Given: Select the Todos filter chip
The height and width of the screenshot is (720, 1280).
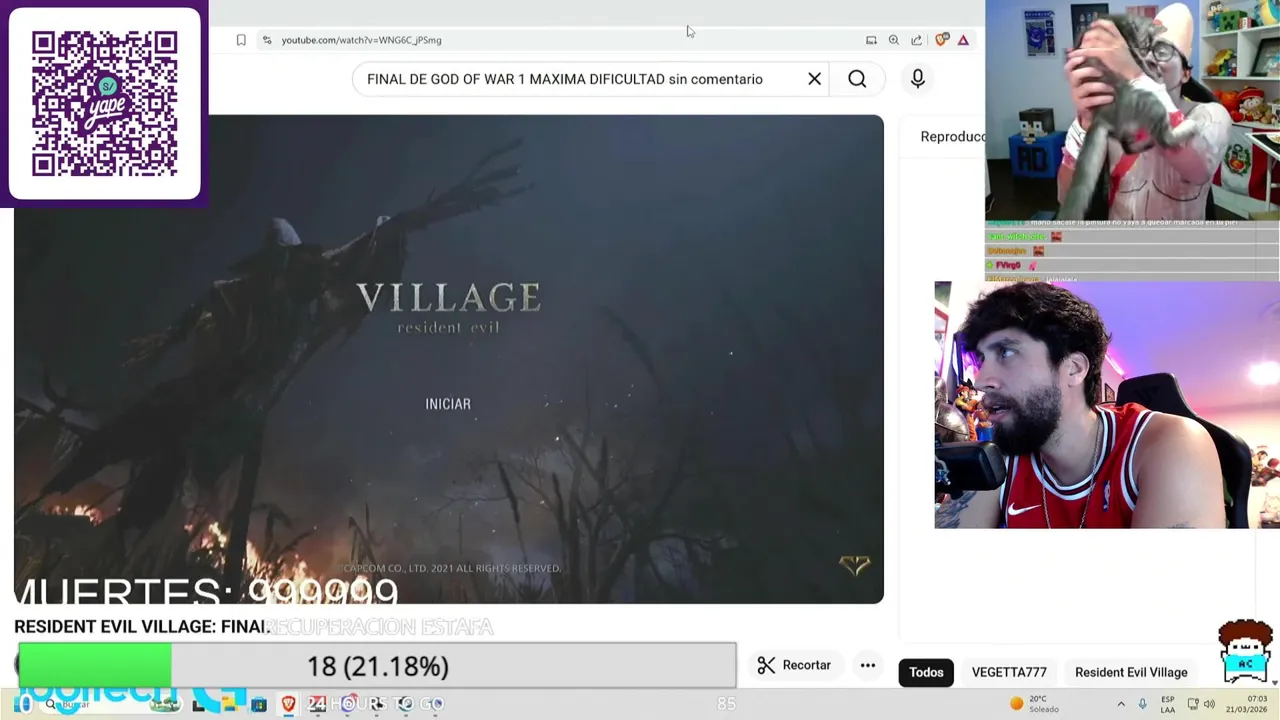Looking at the screenshot, I should 926,672.
